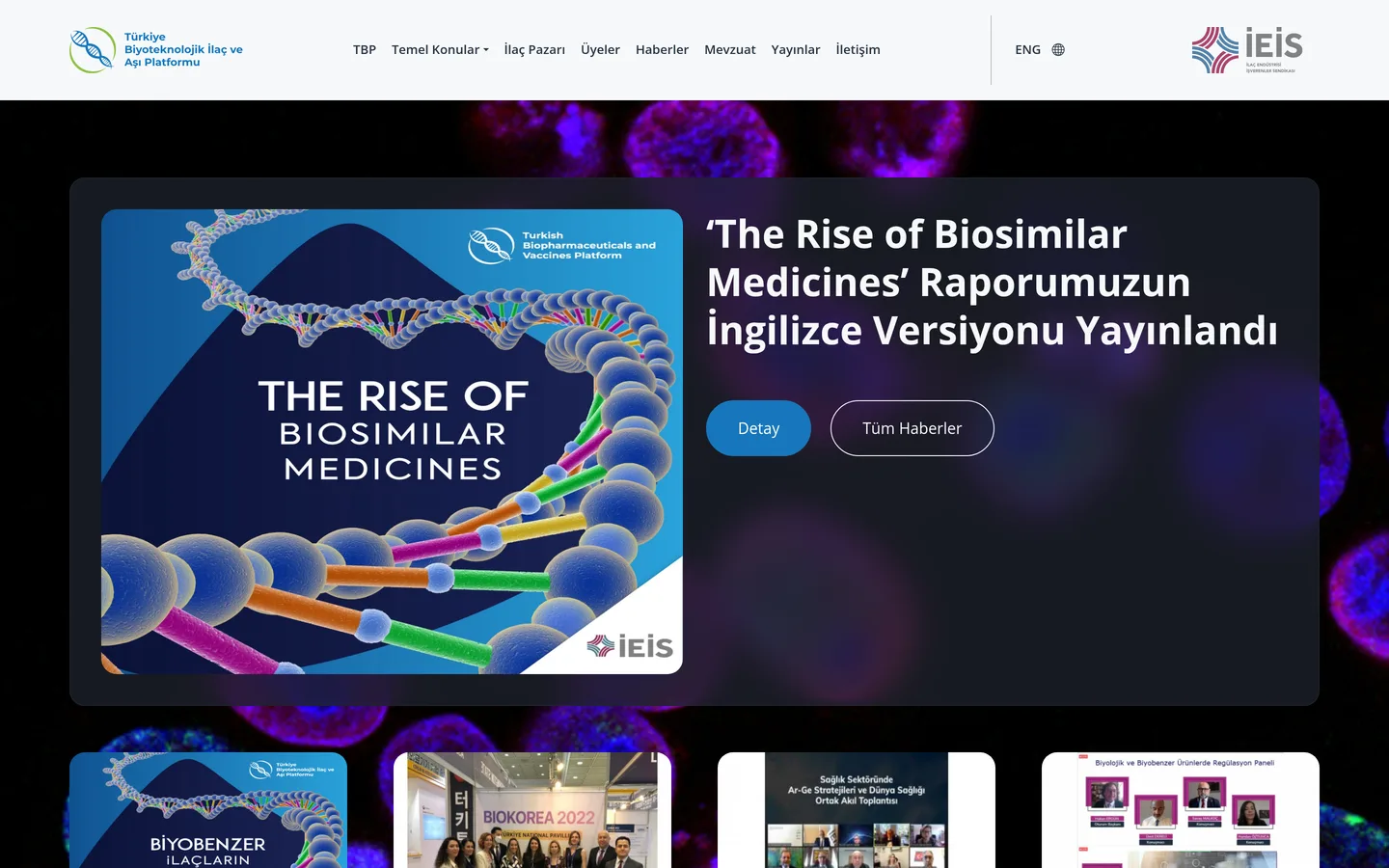Open the Üyeler menu item

click(x=600, y=50)
